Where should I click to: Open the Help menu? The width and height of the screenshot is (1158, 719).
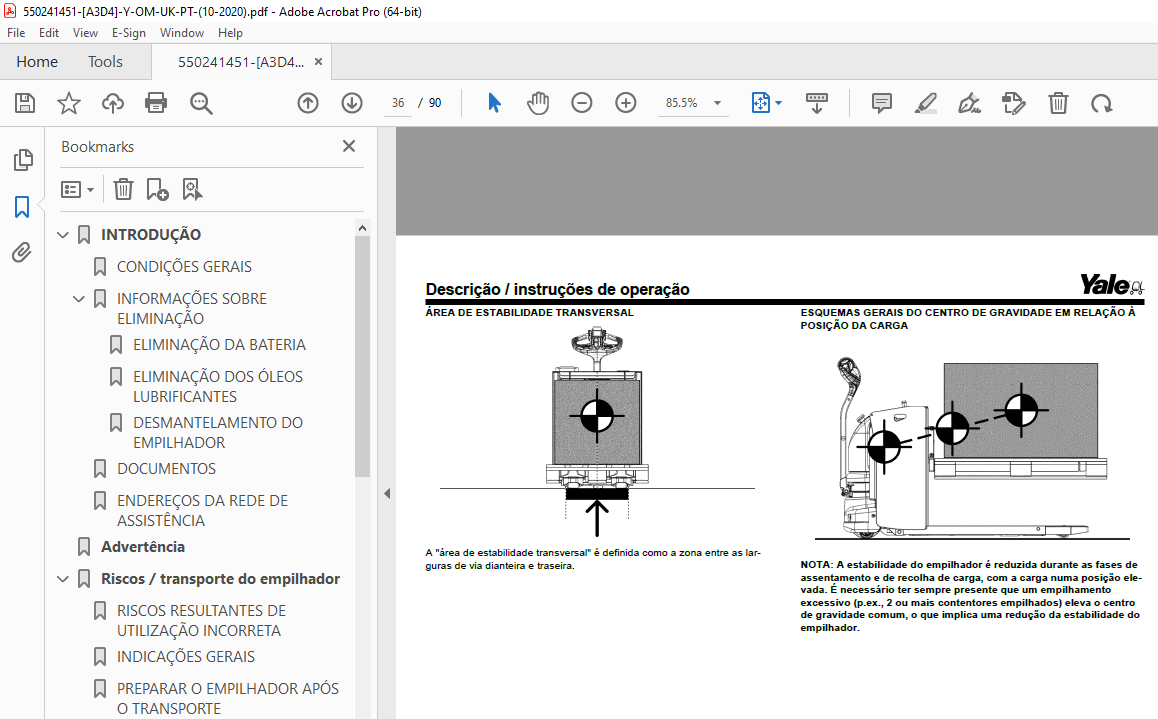230,32
